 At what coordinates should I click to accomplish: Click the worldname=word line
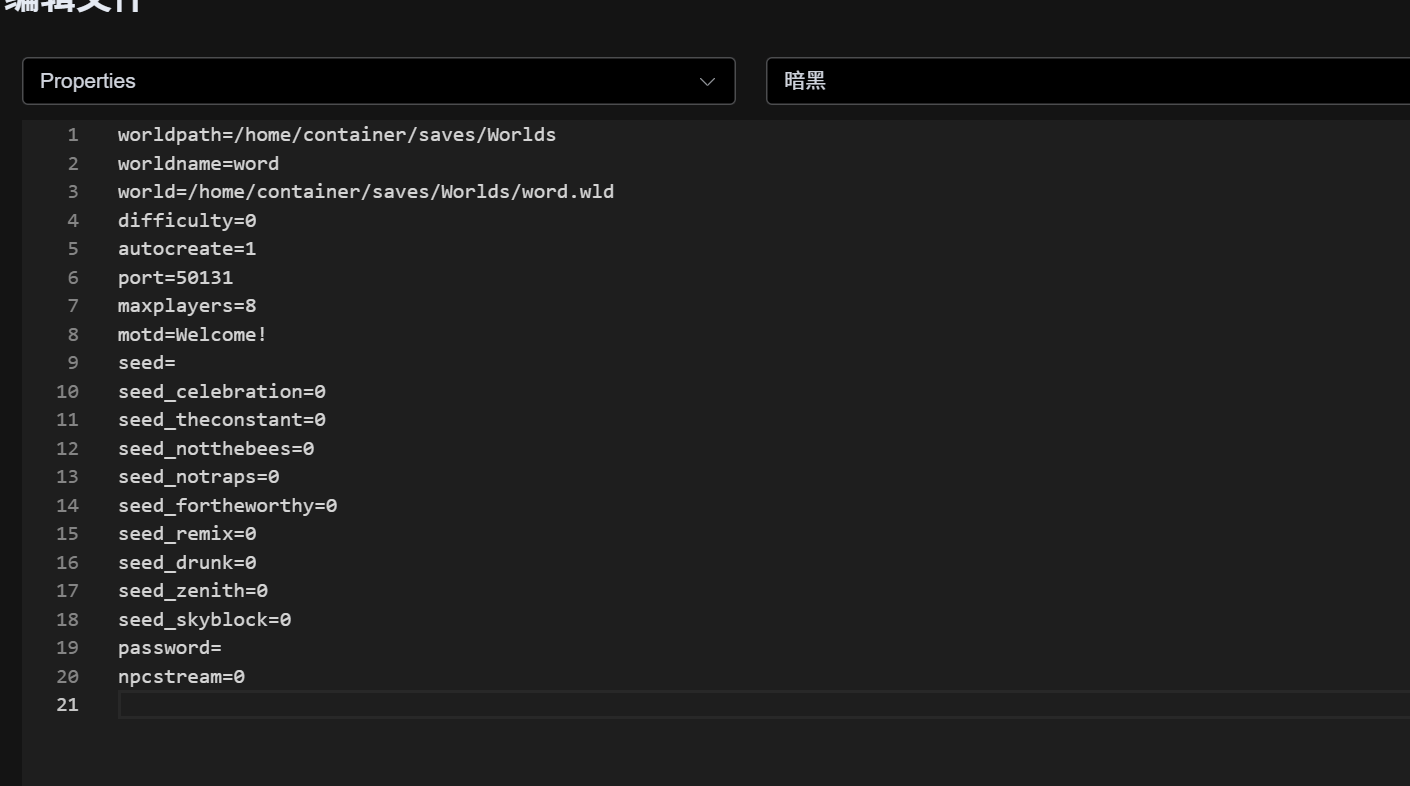(198, 163)
